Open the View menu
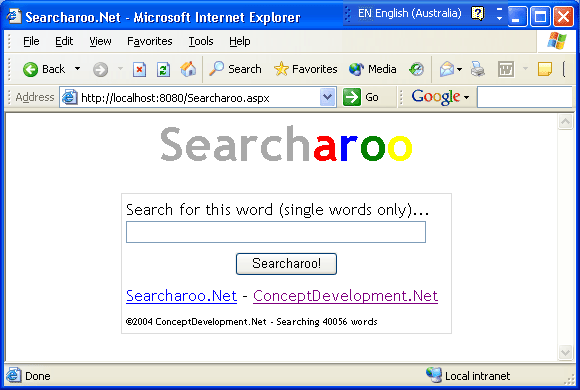The width and height of the screenshot is (580, 390). click(100, 41)
